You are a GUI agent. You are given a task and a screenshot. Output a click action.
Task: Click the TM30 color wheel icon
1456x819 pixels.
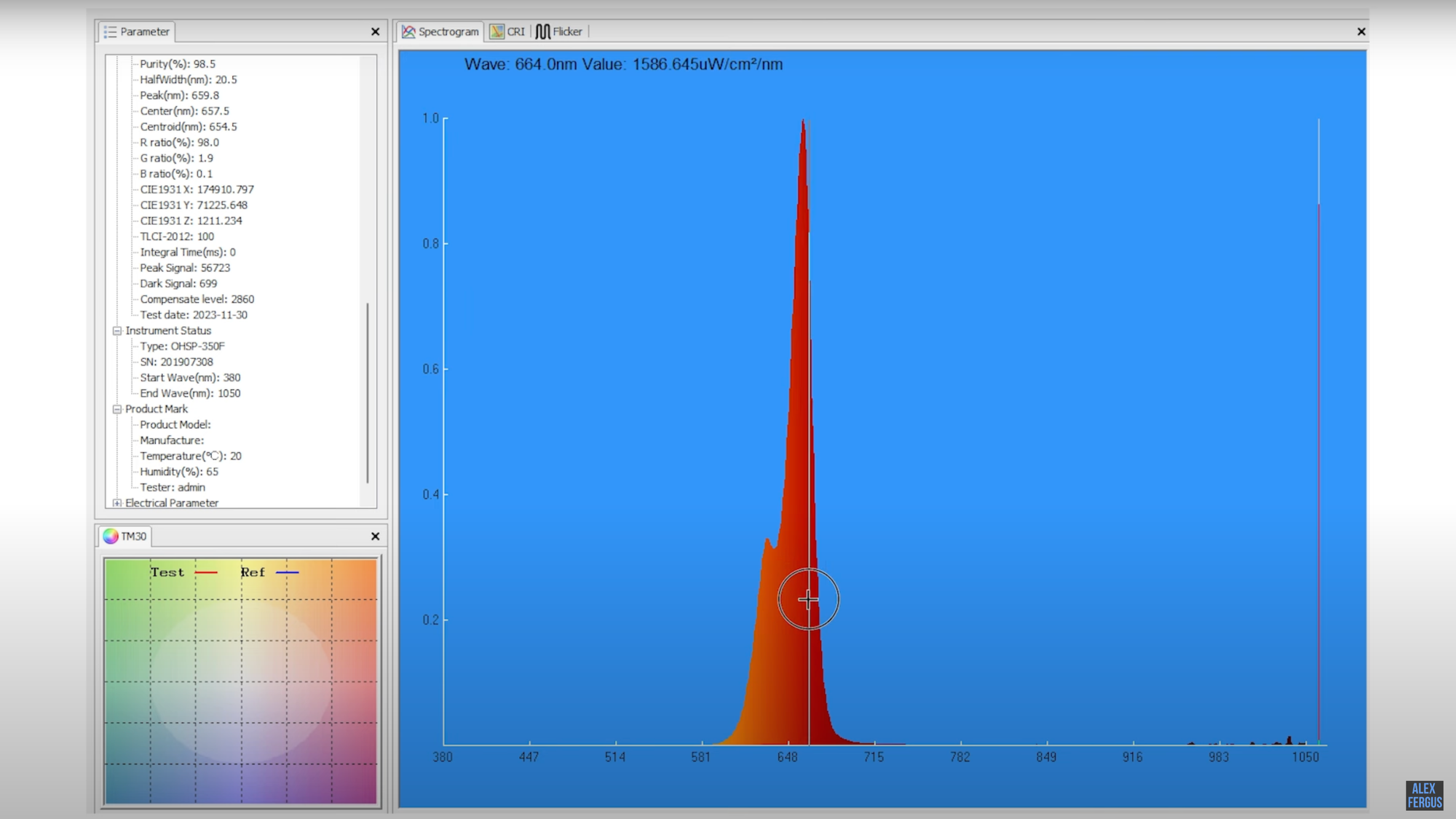(111, 537)
